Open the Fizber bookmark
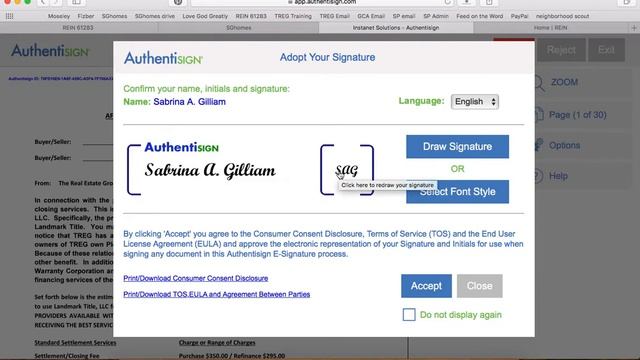The height and width of the screenshot is (360, 640). 86,16
